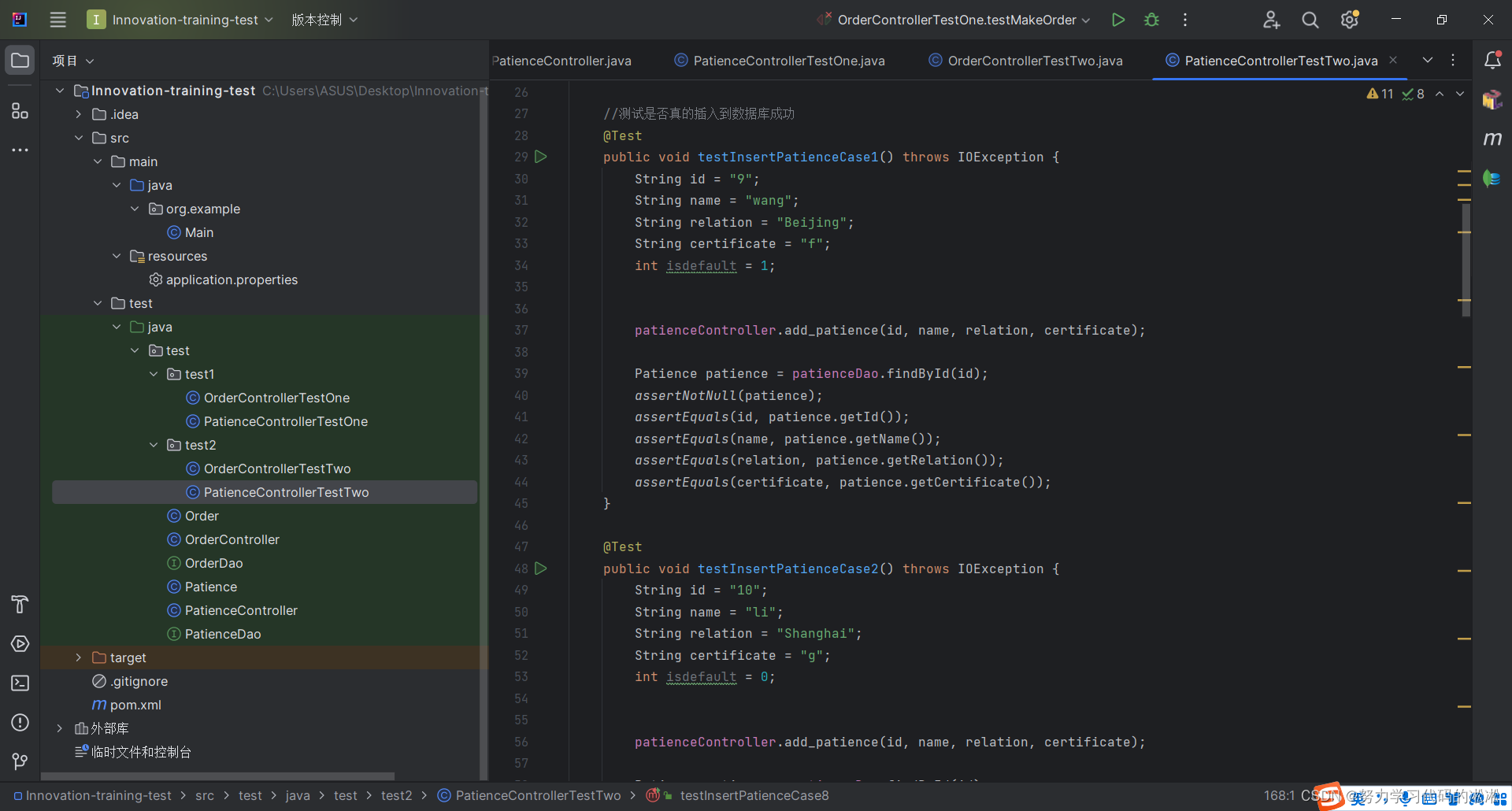Run testInsertPatienceCase2 from gutter
The image size is (1512, 811).
(541, 568)
